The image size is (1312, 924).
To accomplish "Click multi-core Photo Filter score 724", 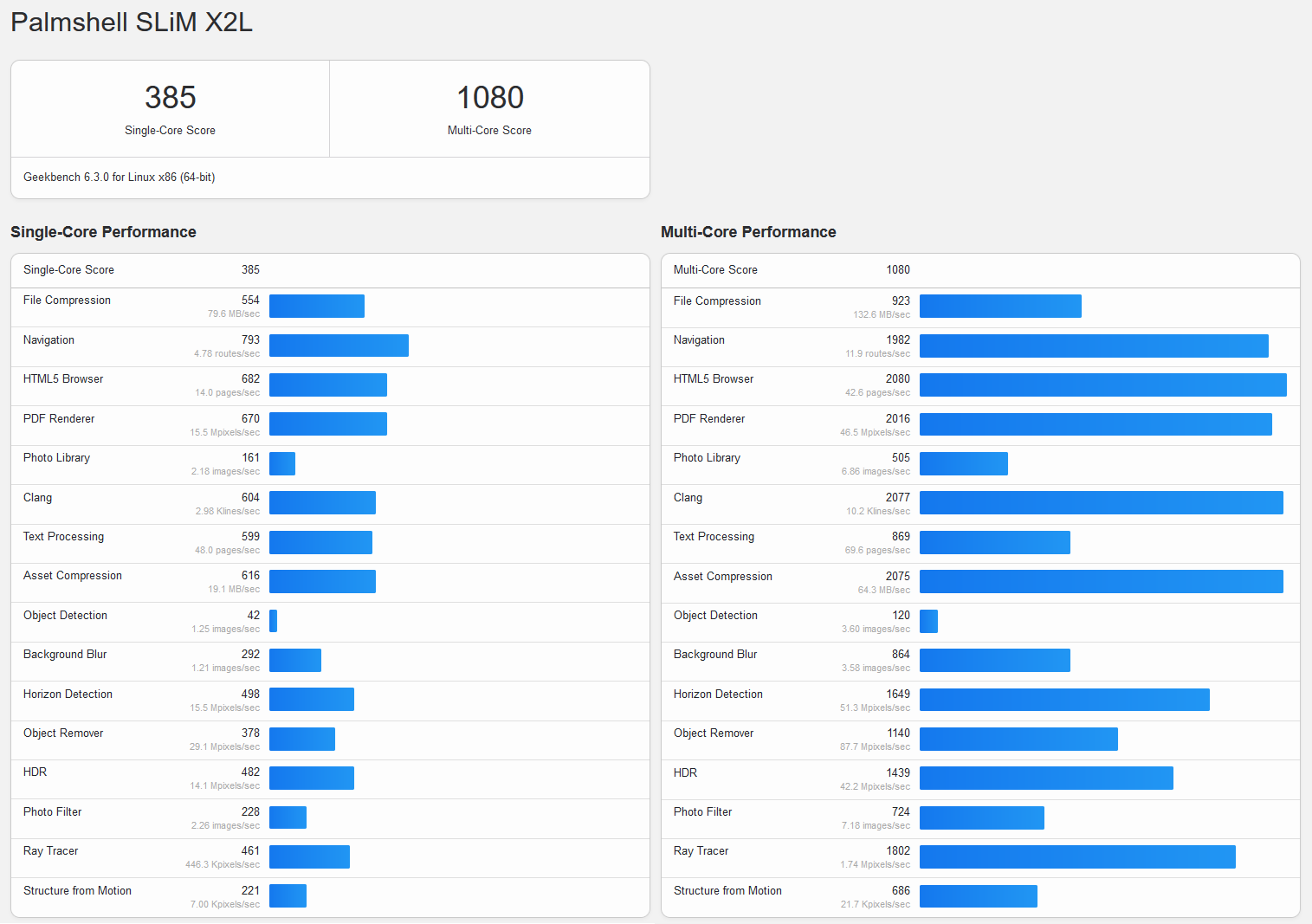I will pos(901,811).
